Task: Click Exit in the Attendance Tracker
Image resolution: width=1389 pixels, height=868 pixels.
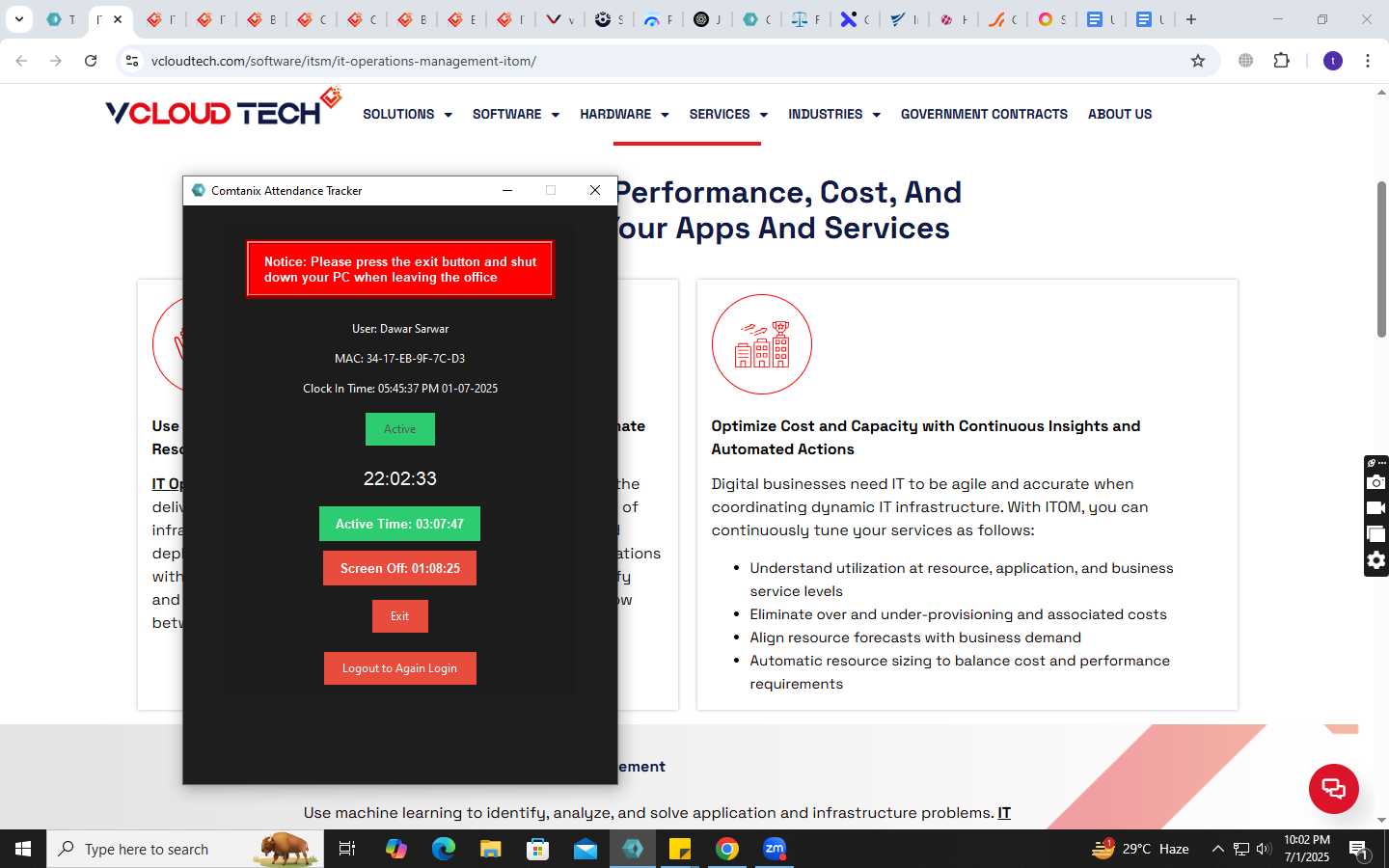Action: click(399, 616)
